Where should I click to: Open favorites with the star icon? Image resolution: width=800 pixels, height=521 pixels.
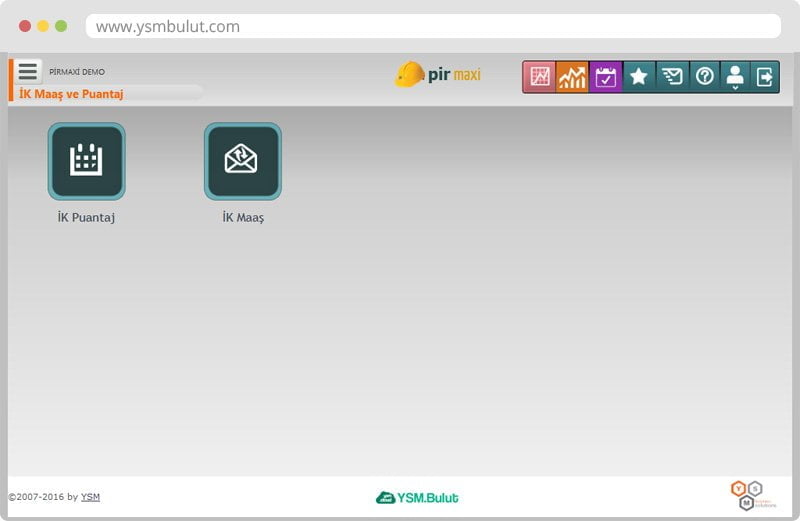(639, 77)
